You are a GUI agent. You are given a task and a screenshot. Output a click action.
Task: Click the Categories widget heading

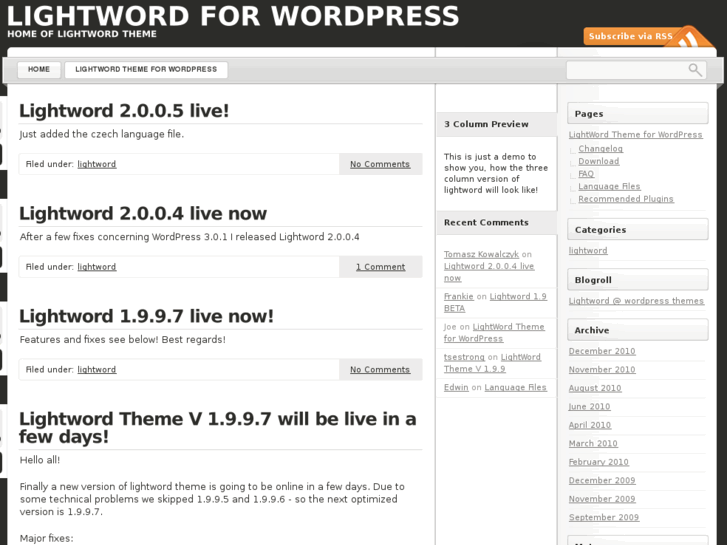(638, 230)
